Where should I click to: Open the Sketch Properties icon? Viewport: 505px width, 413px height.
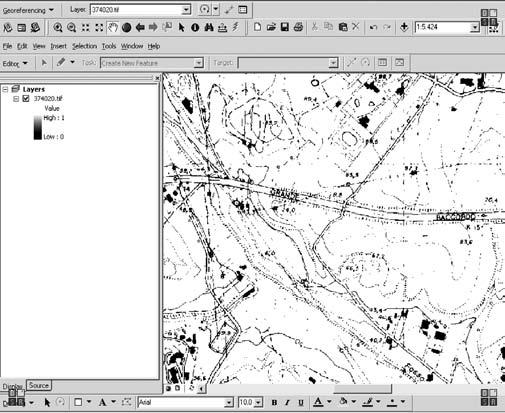pos(399,62)
